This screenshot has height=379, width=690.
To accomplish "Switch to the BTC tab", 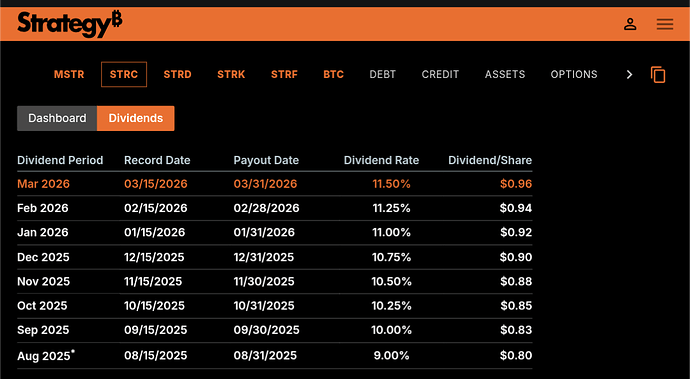I will tap(334, 74).
